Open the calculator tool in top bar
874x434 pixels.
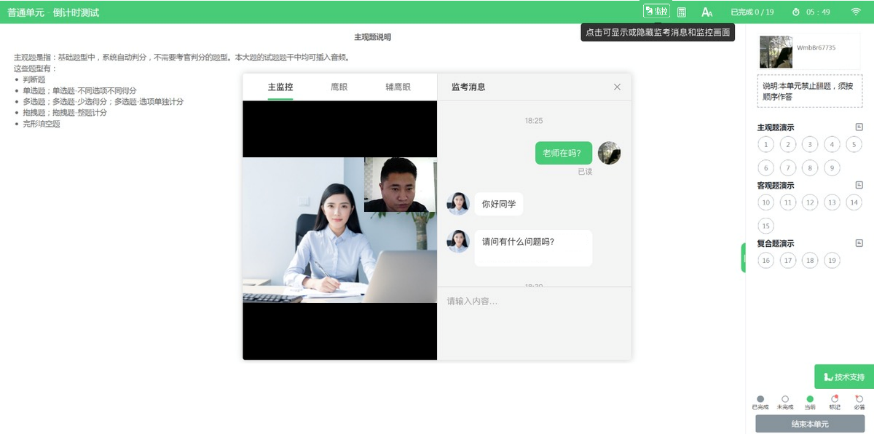682,12
